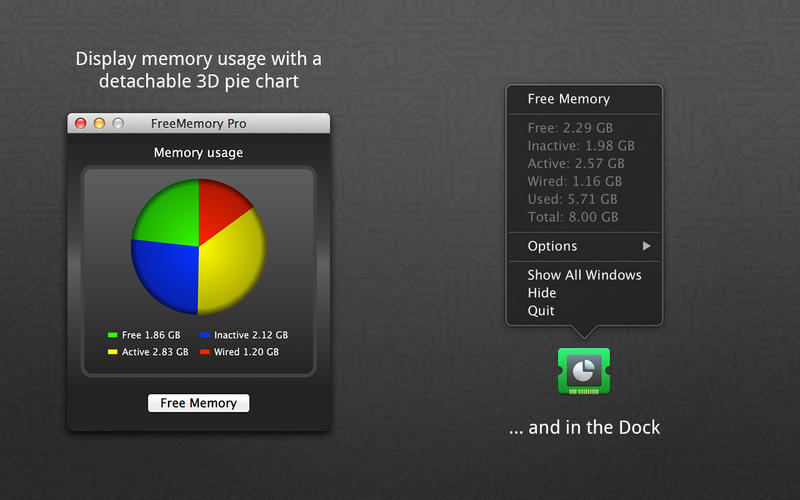This screenshot has height=500, width=800.
Task: Click the 'Wired 1.20 GB' legend label
Action: [246, 352]
